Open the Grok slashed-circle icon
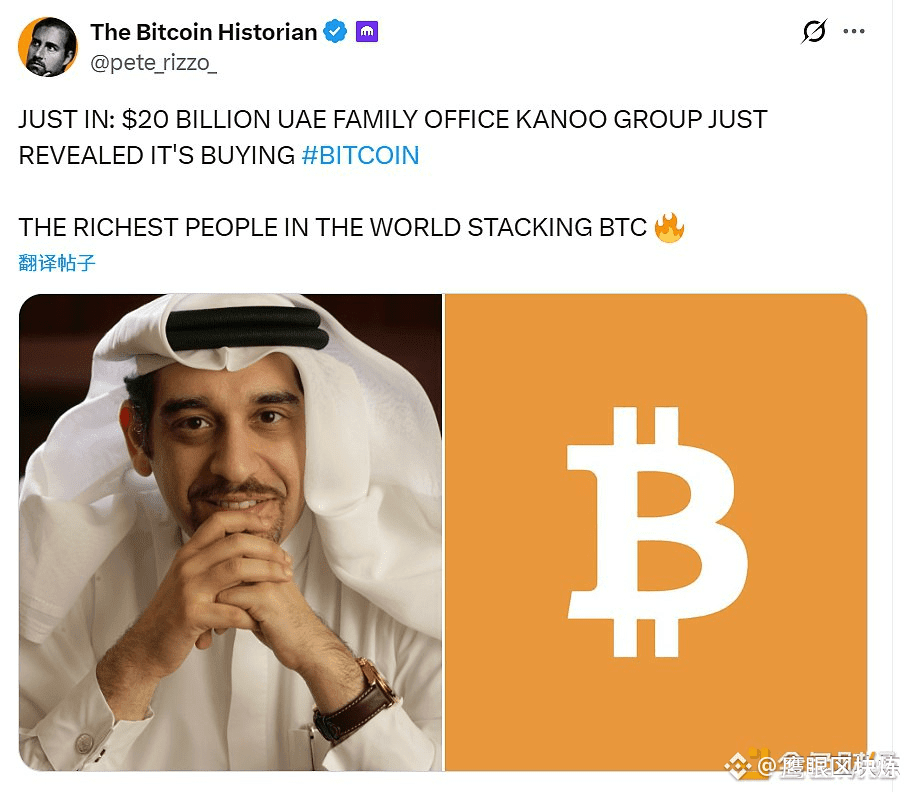 click(813, 31)
